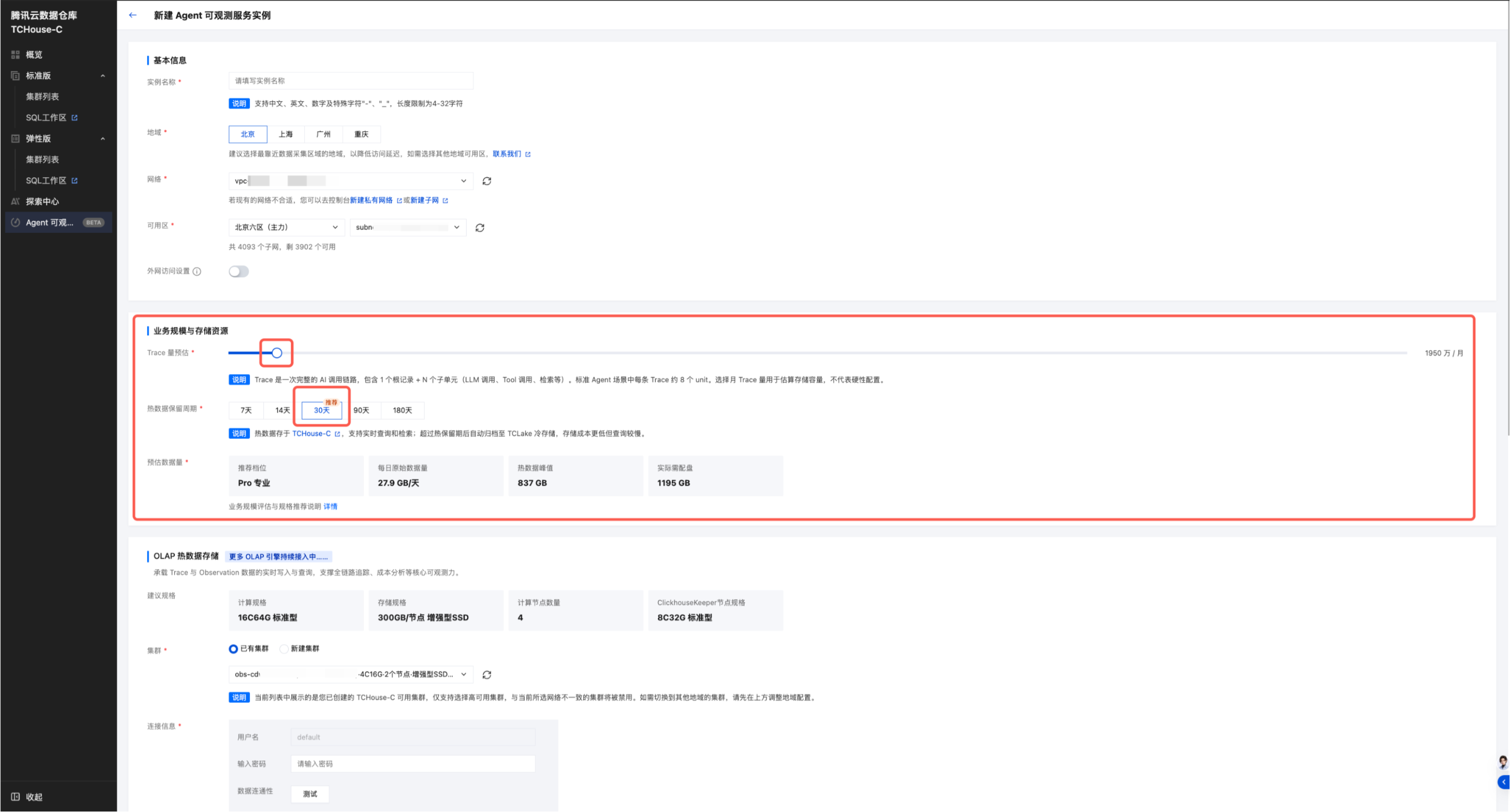Click external link icon after 新建子网
The height and width of the screenshot is (812, 1510).
point(445,201)
